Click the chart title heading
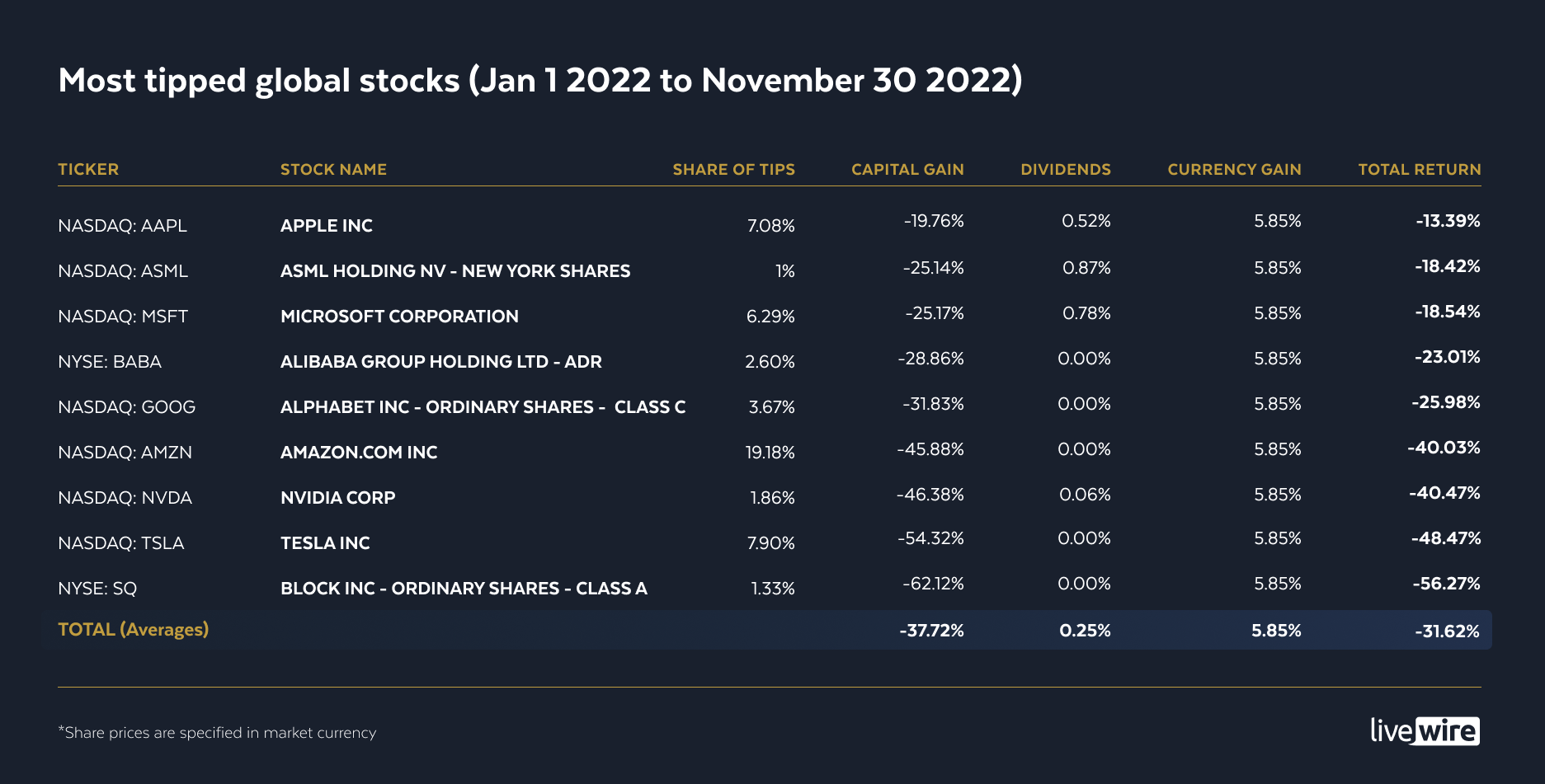Image resolution: width=1545 pixels, height=784 pixels. coord(540,81)
